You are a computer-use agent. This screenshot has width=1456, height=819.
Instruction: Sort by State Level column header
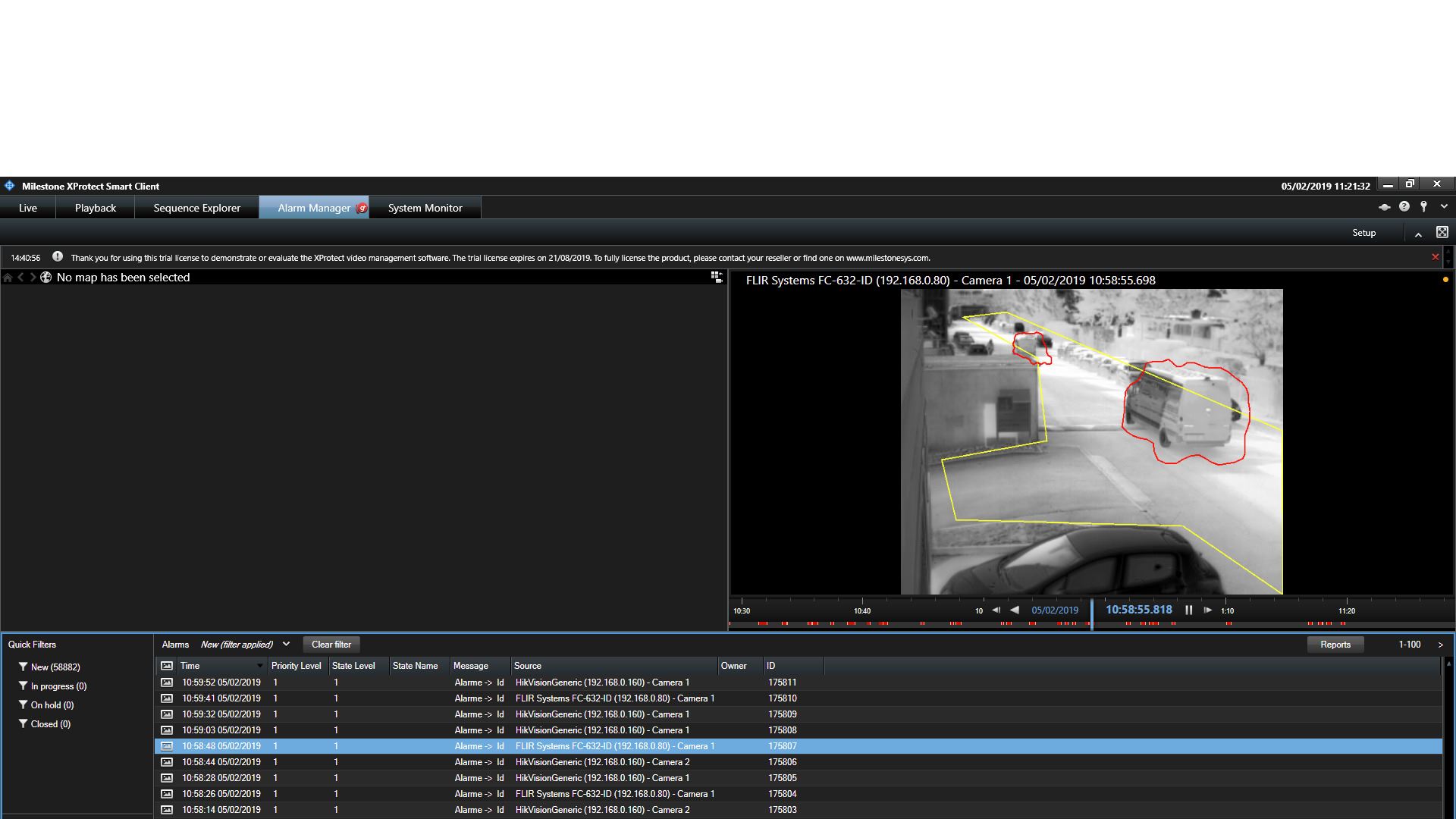[x=358, y=666]
